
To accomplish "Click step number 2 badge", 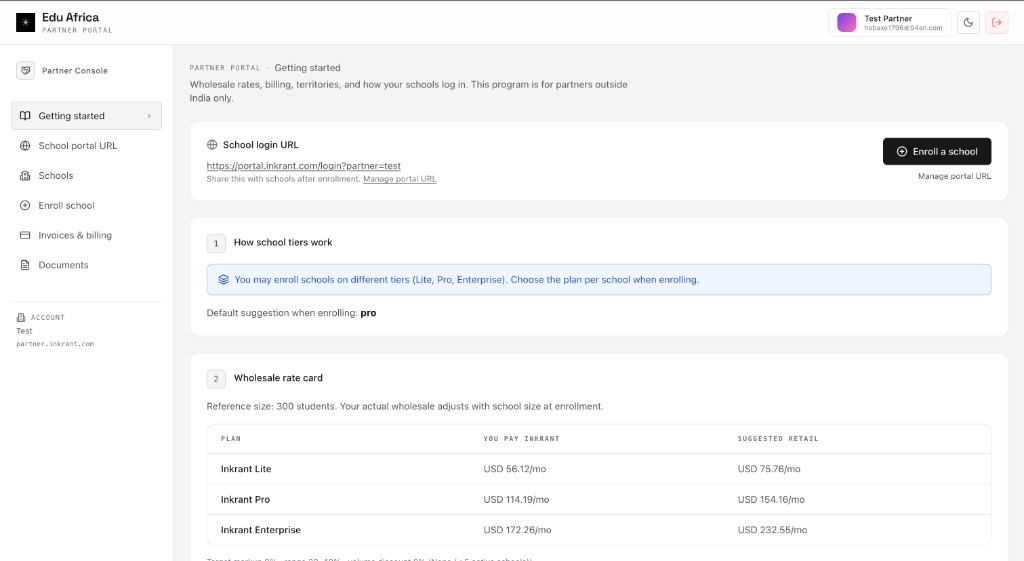I will (216, 379).
